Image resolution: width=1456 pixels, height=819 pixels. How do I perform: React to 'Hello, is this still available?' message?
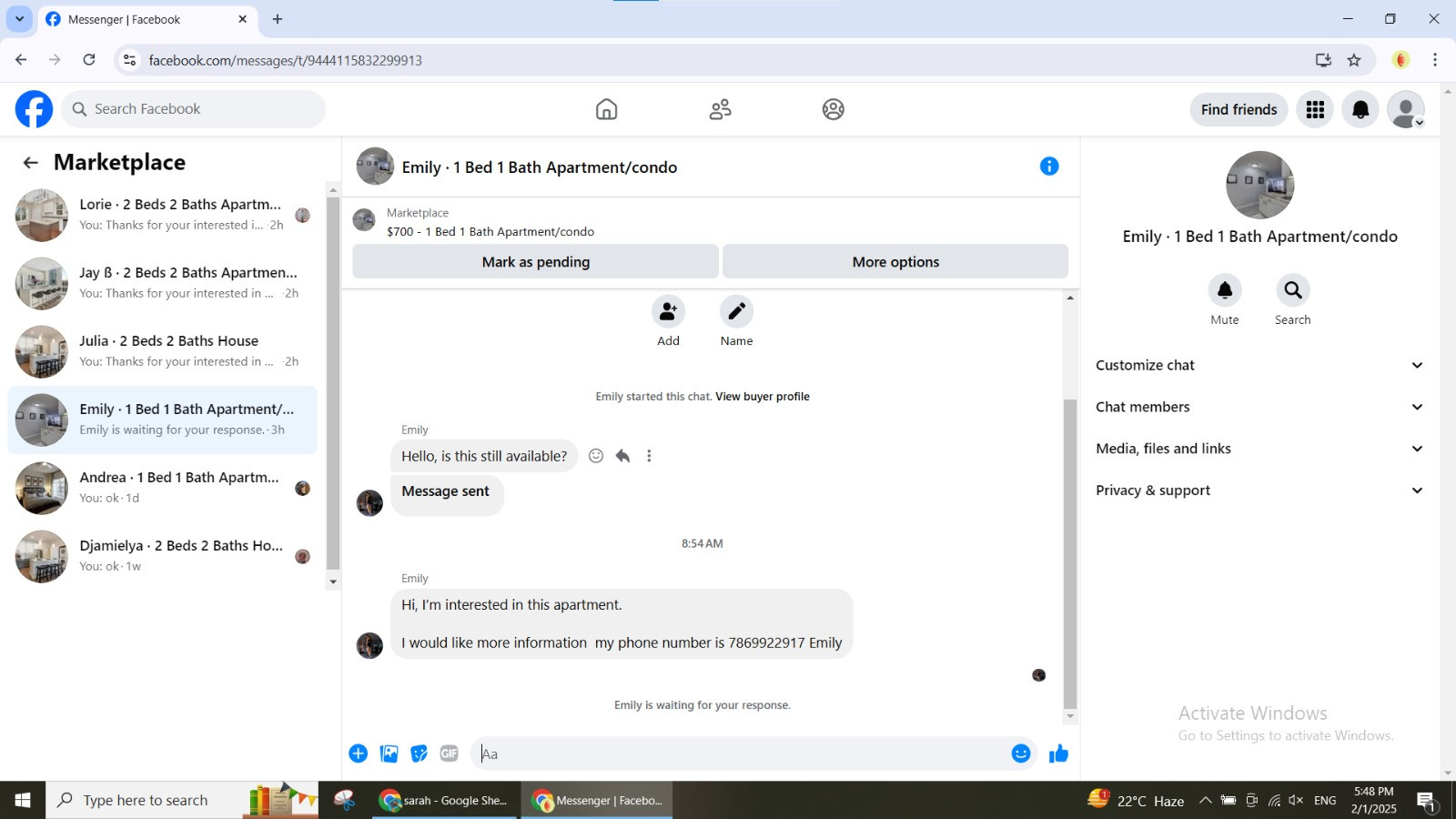[596, 456]
